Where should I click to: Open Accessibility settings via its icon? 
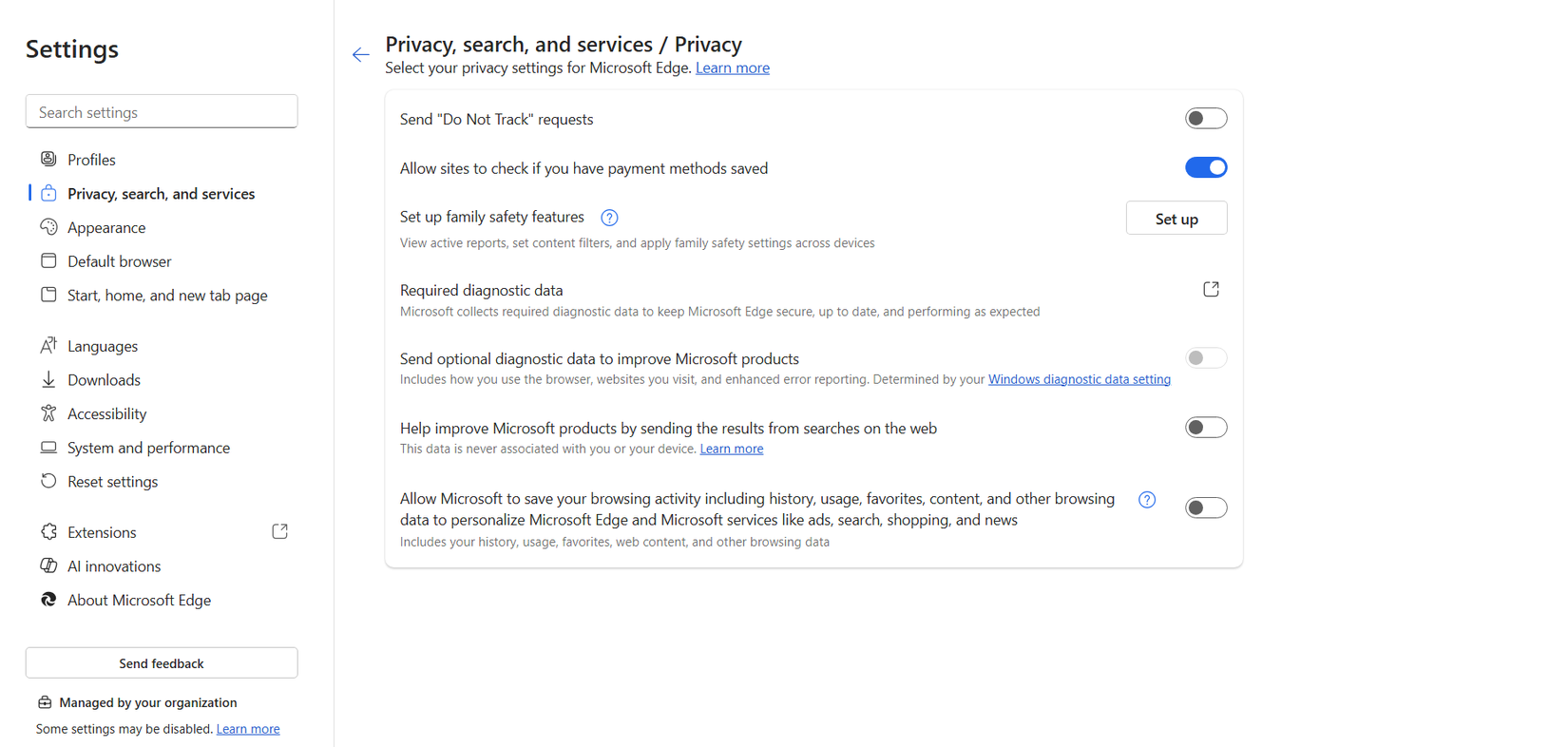[x=48, y=413]
